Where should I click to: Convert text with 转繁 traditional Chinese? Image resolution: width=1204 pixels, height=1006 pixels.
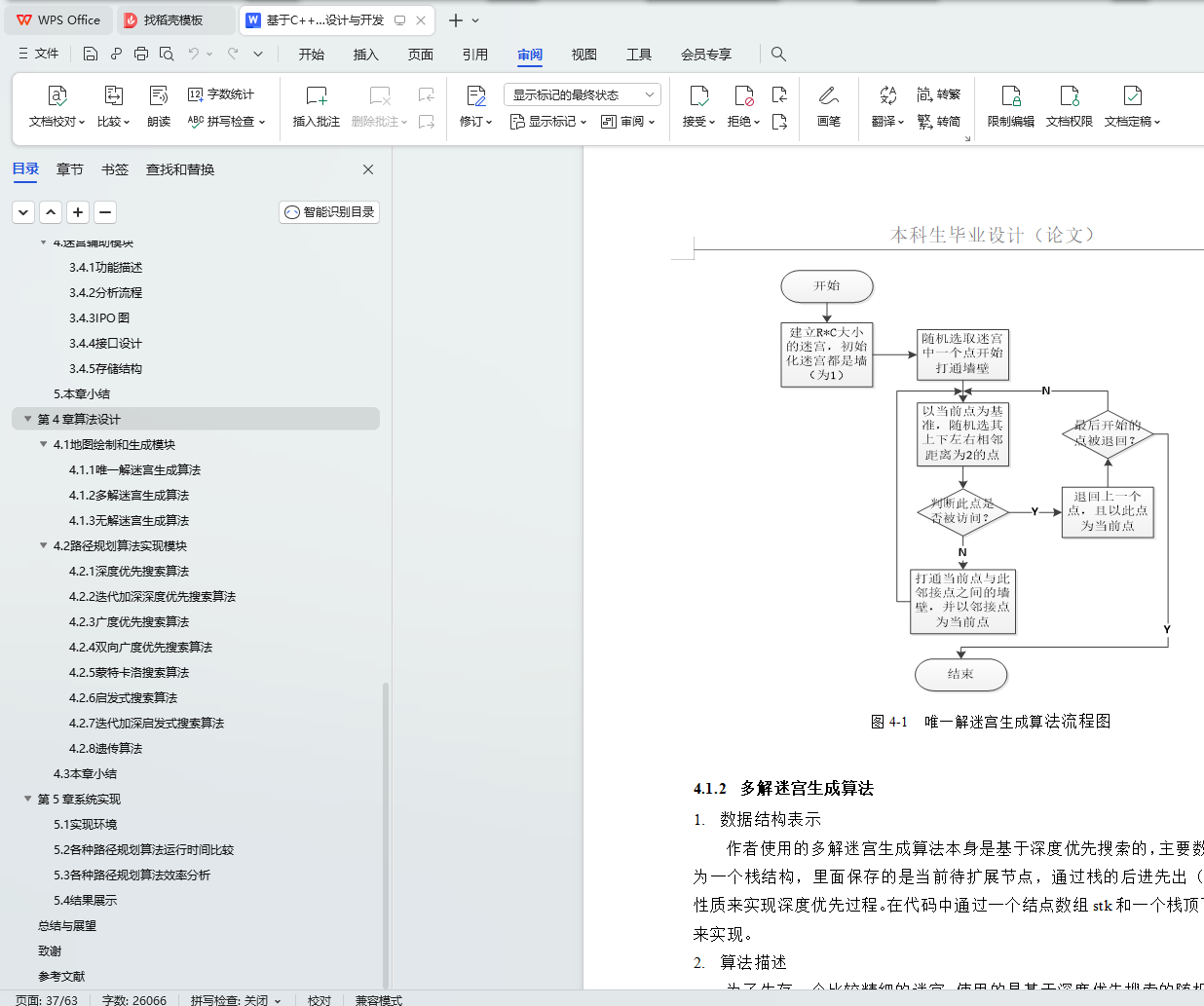click(x=939, y=94)
